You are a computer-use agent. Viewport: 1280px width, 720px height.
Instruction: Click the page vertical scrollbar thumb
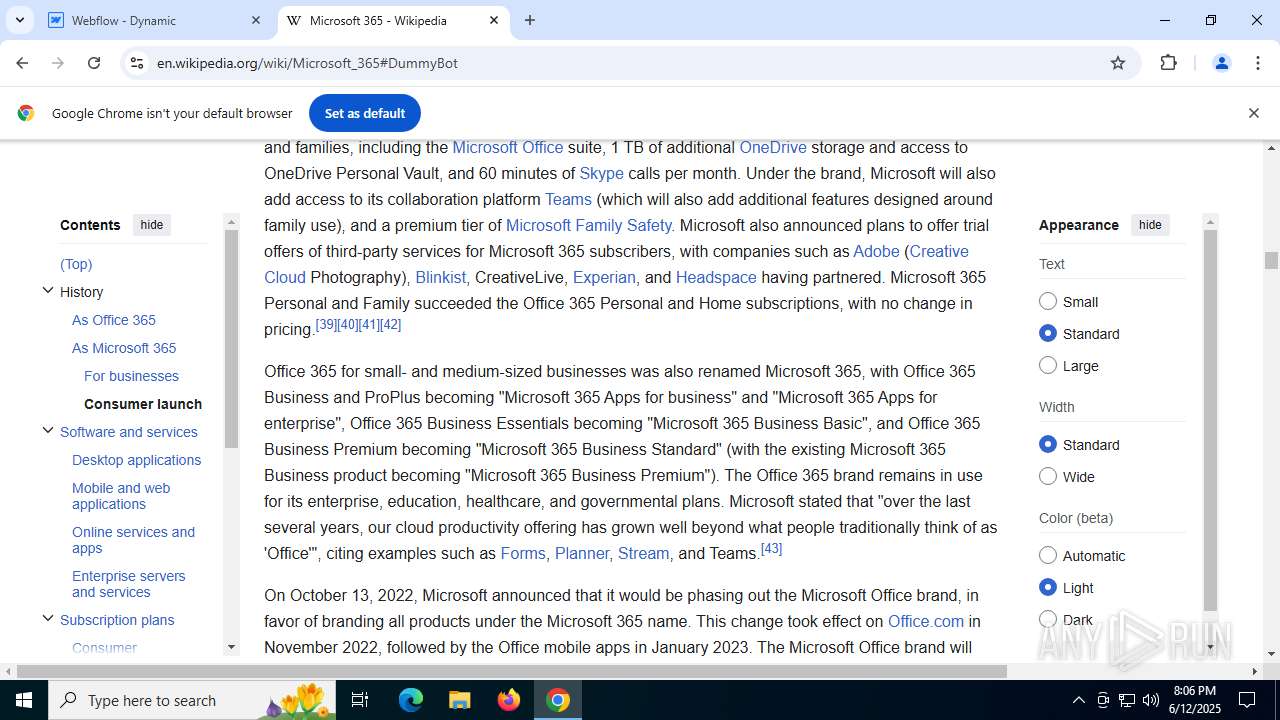(1271, 260)
